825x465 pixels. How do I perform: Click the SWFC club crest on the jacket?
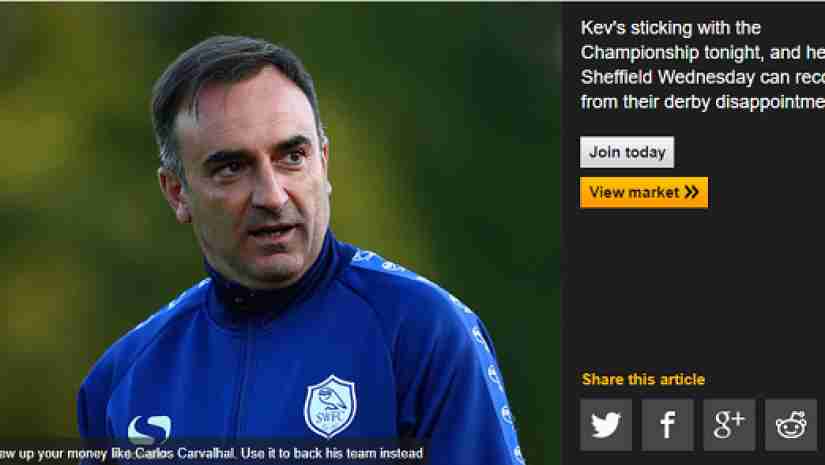[330, 406]
